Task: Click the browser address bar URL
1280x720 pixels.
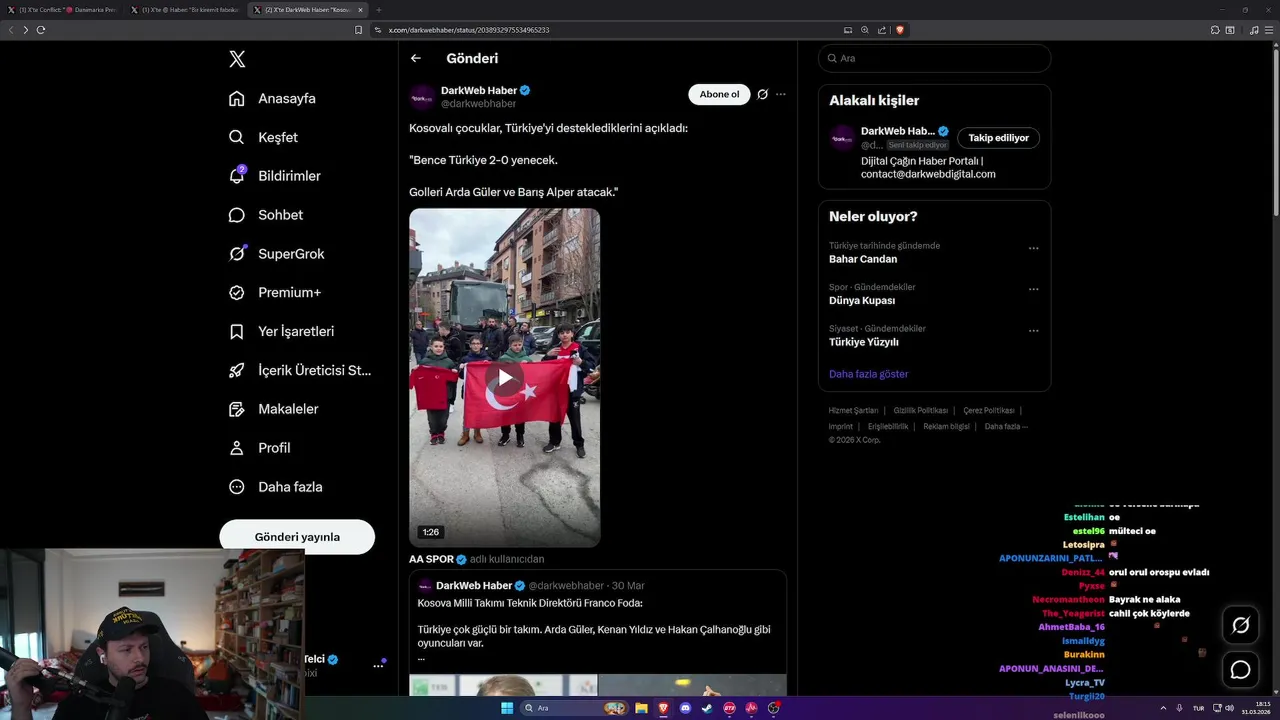Action: 469,30
